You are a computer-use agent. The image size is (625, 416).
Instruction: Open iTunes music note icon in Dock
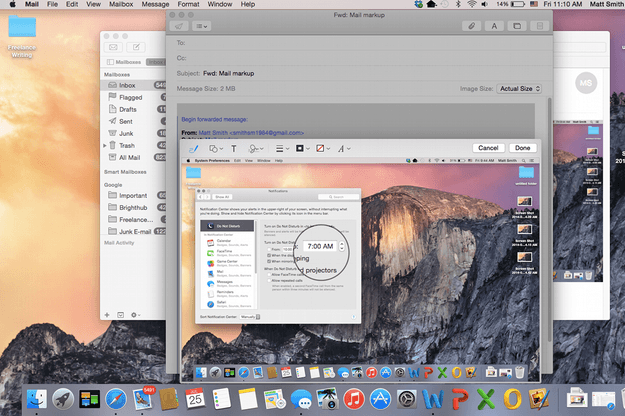(x=354, y=399)
